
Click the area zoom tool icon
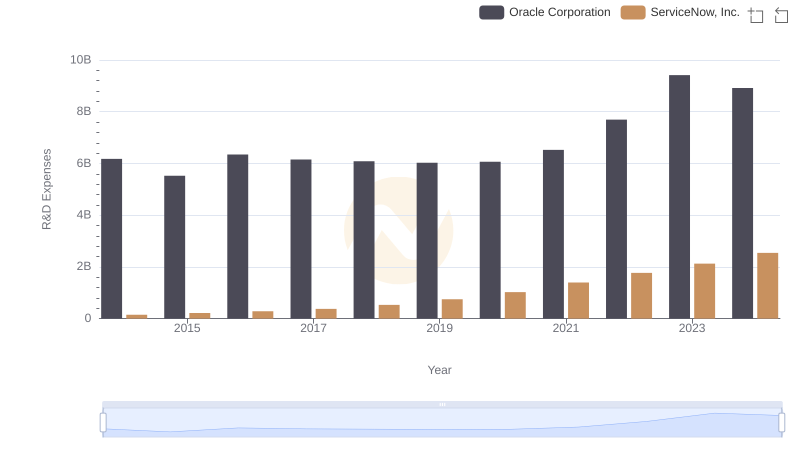(x=756, y=15)
